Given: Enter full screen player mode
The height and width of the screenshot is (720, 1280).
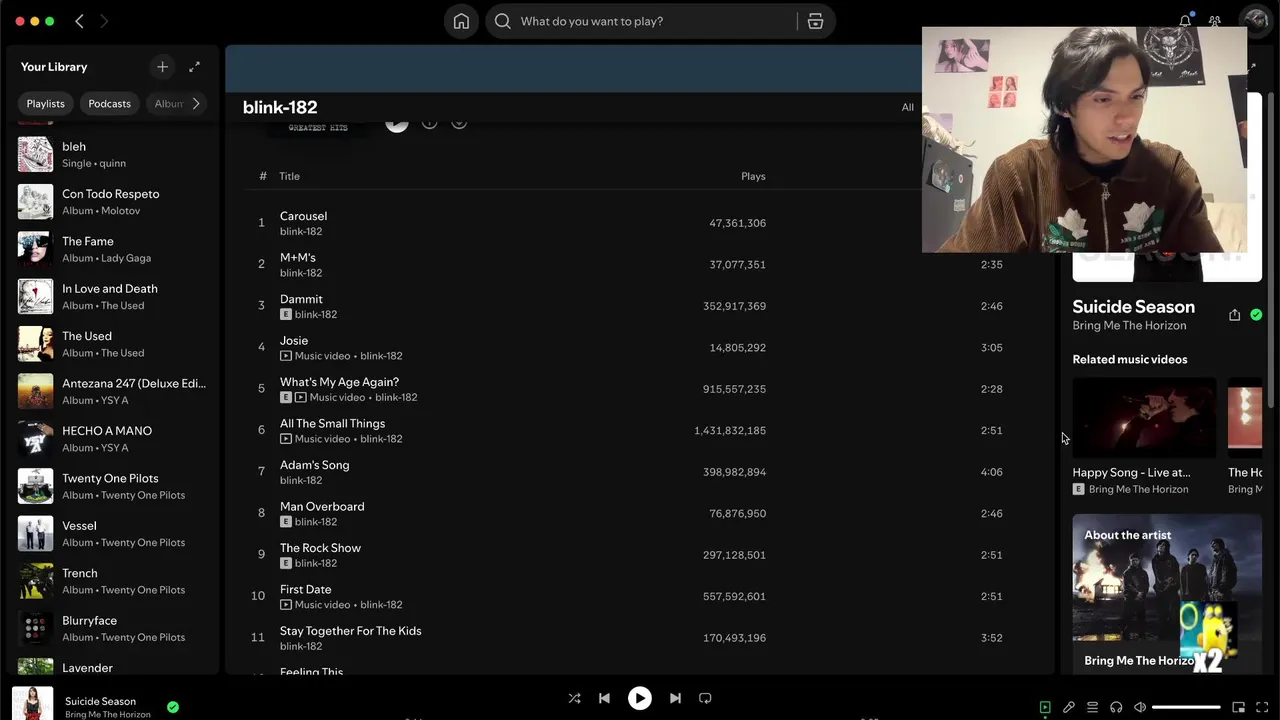Looking at the screenshot, I should 1262,707.
